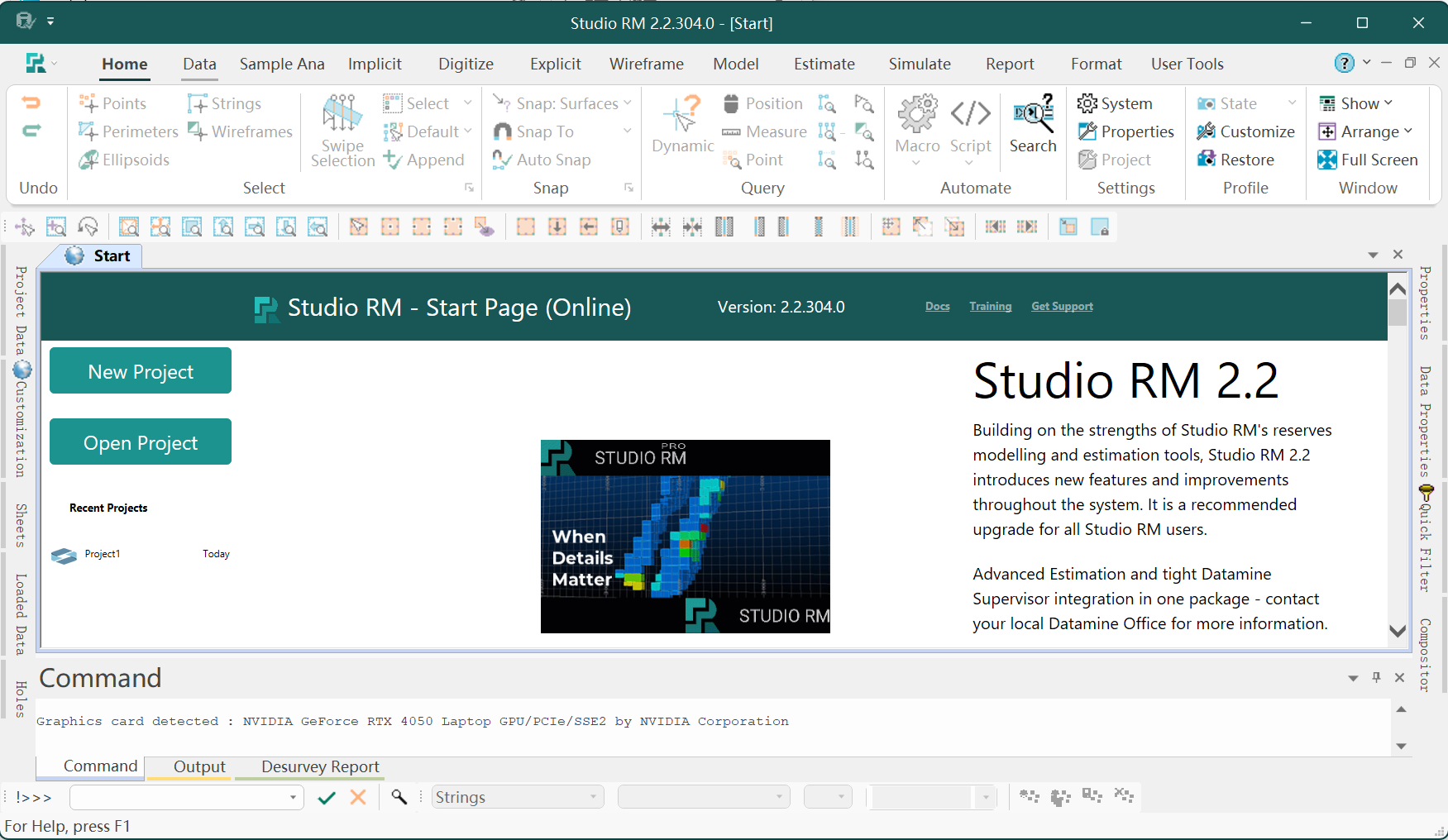
Task: Click the horizontal expand arrows toolbar icon
Action: pos(661,227)
